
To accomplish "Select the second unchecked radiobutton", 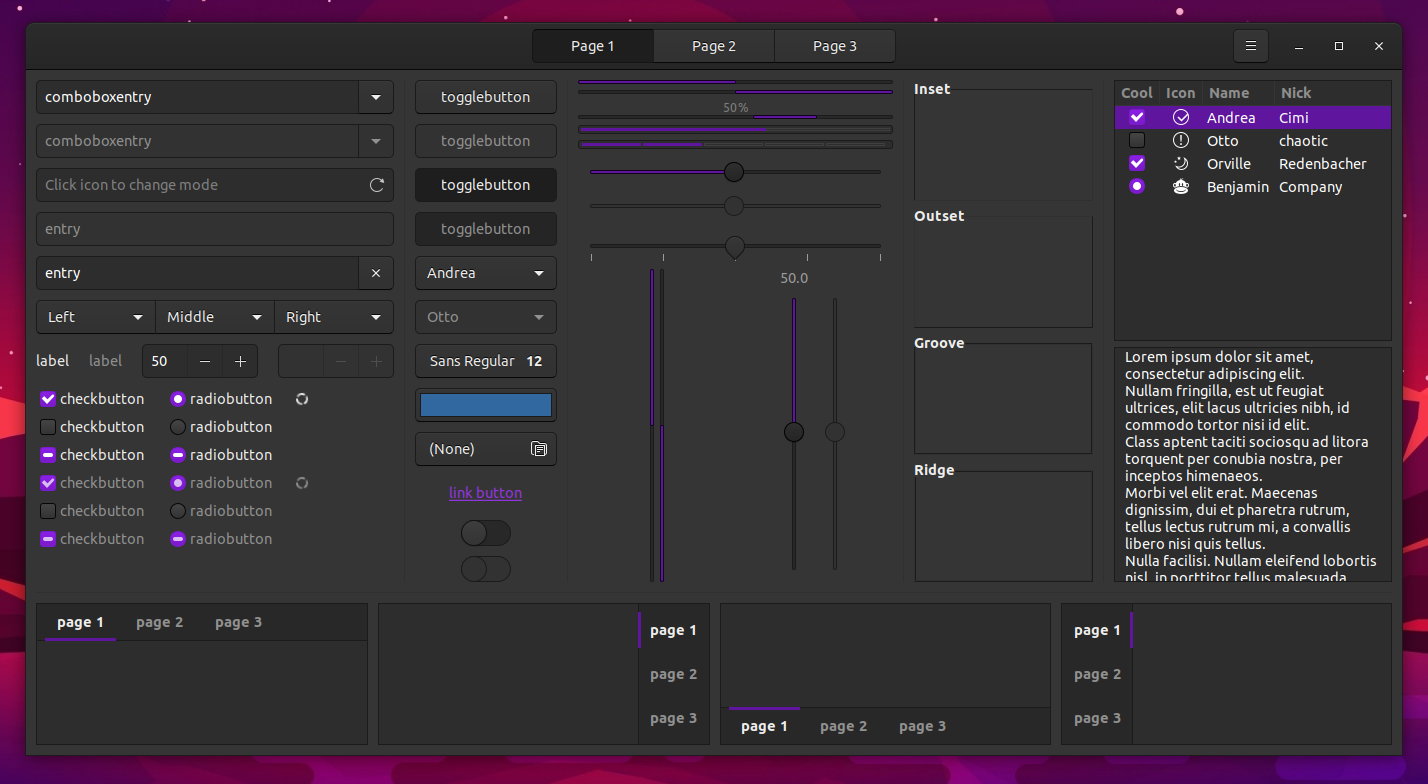I will (x=178, y=511).
